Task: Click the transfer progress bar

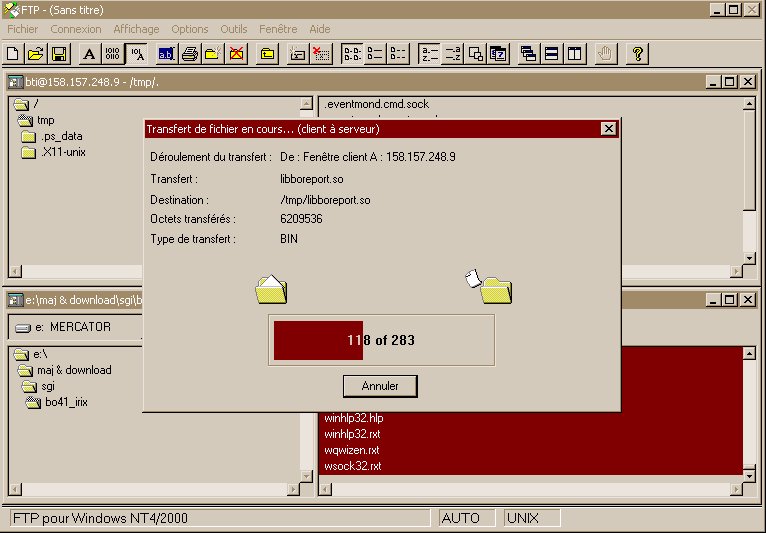Action: point(381,340)
